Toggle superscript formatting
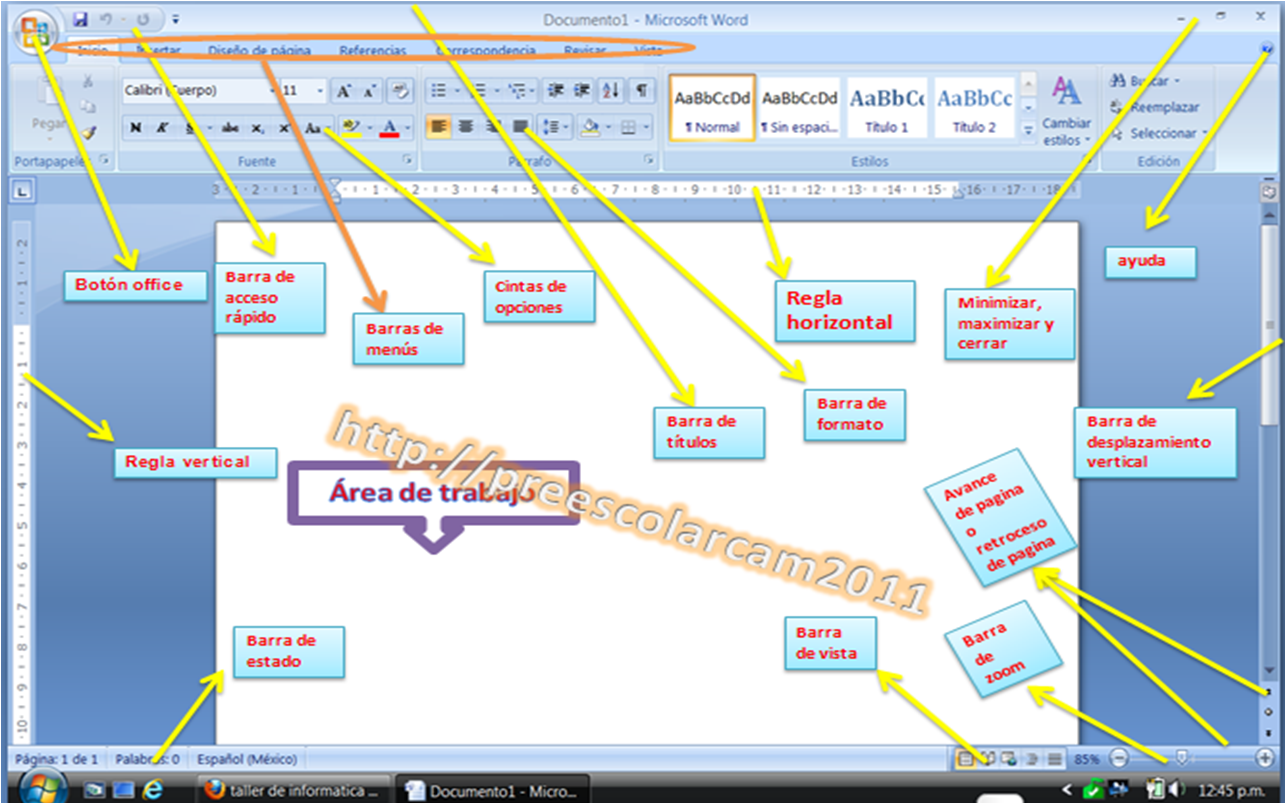The image size is (1286, 804). pyautogui.click(x=285, y=127)
